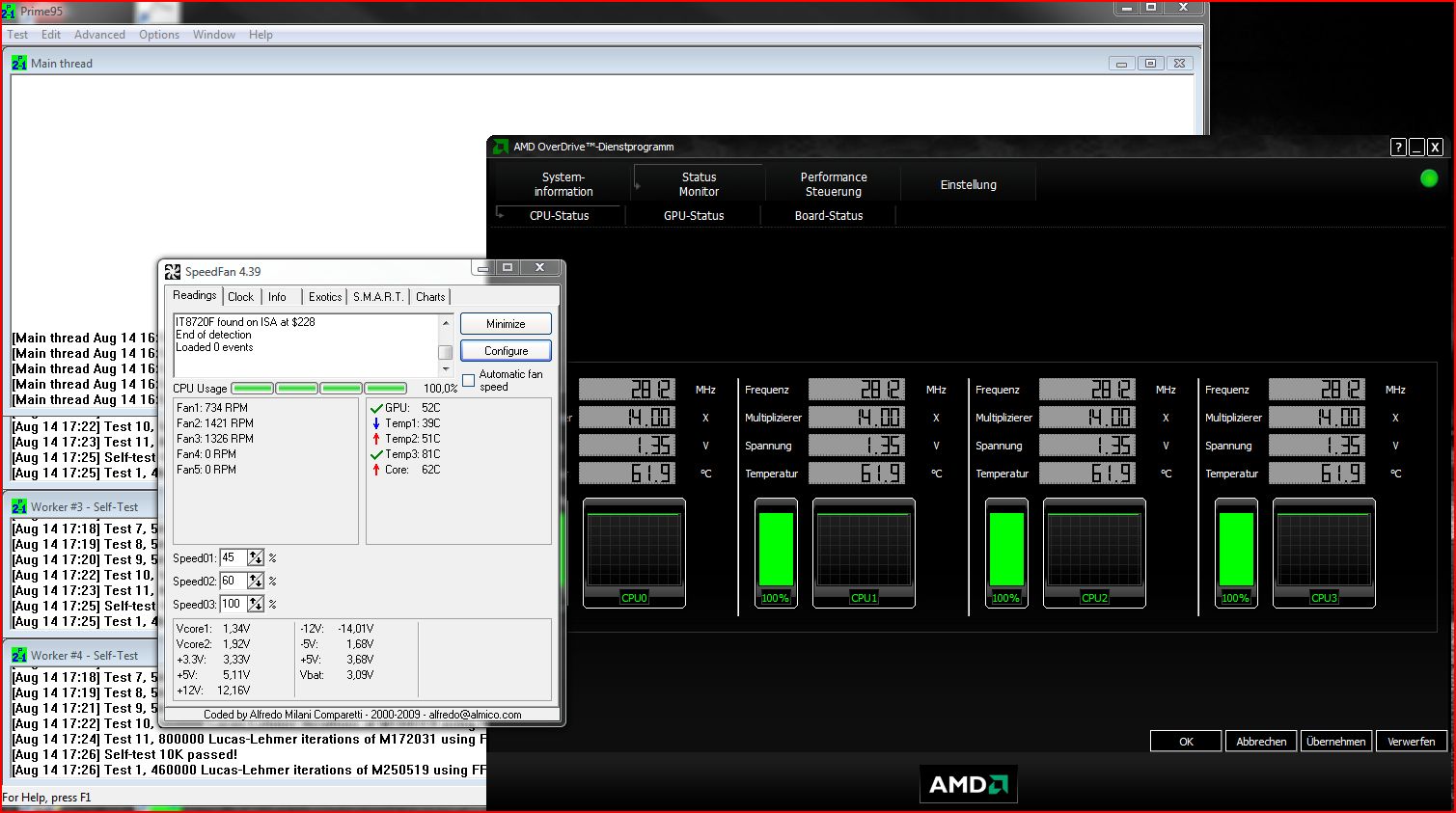1456x813 pixels.
Task: Click the Prime95 title bar icon
Action: click(x=9, y=12)
